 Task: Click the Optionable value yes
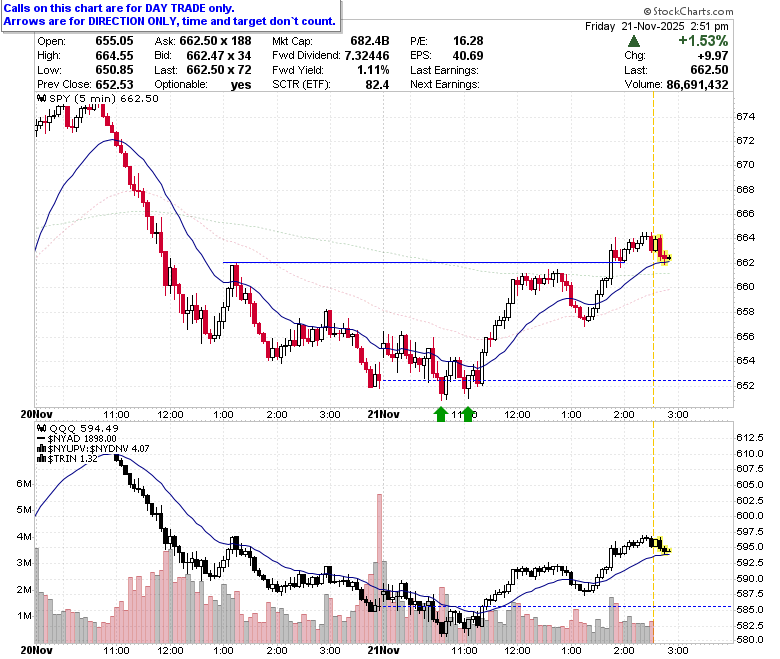[241, 85]
